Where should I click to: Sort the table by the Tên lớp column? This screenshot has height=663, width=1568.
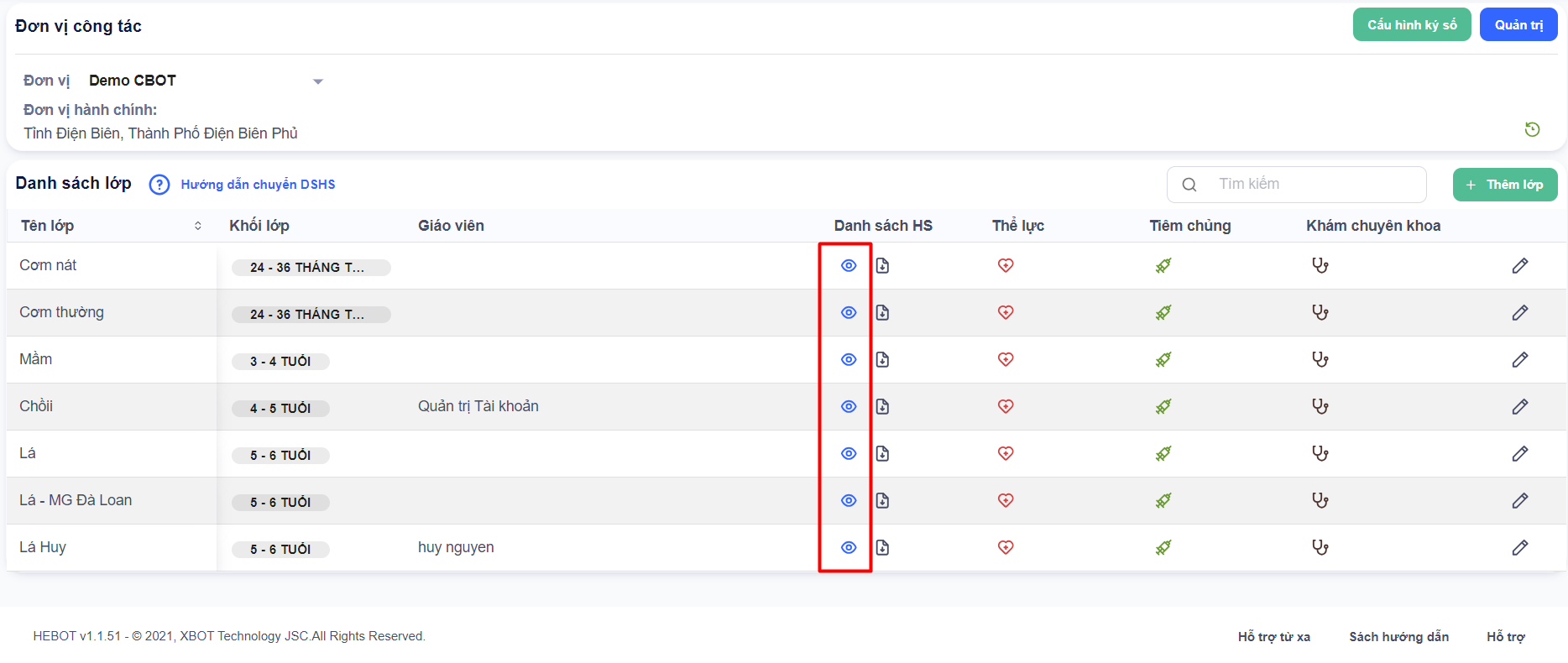[x=197, y=226]
